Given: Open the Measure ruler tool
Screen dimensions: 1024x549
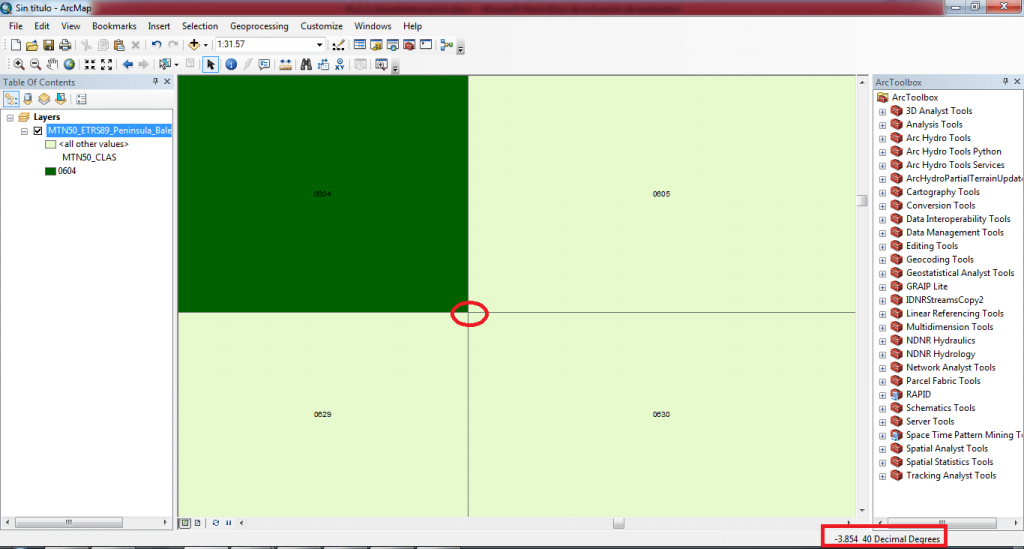Looking at the screenshot, I should pos(285,64).
